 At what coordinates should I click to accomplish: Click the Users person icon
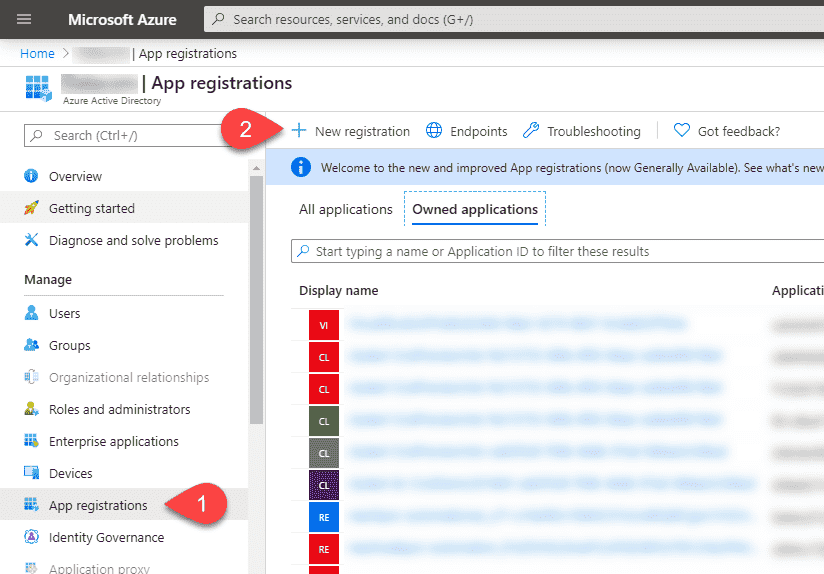pos(31,313)
